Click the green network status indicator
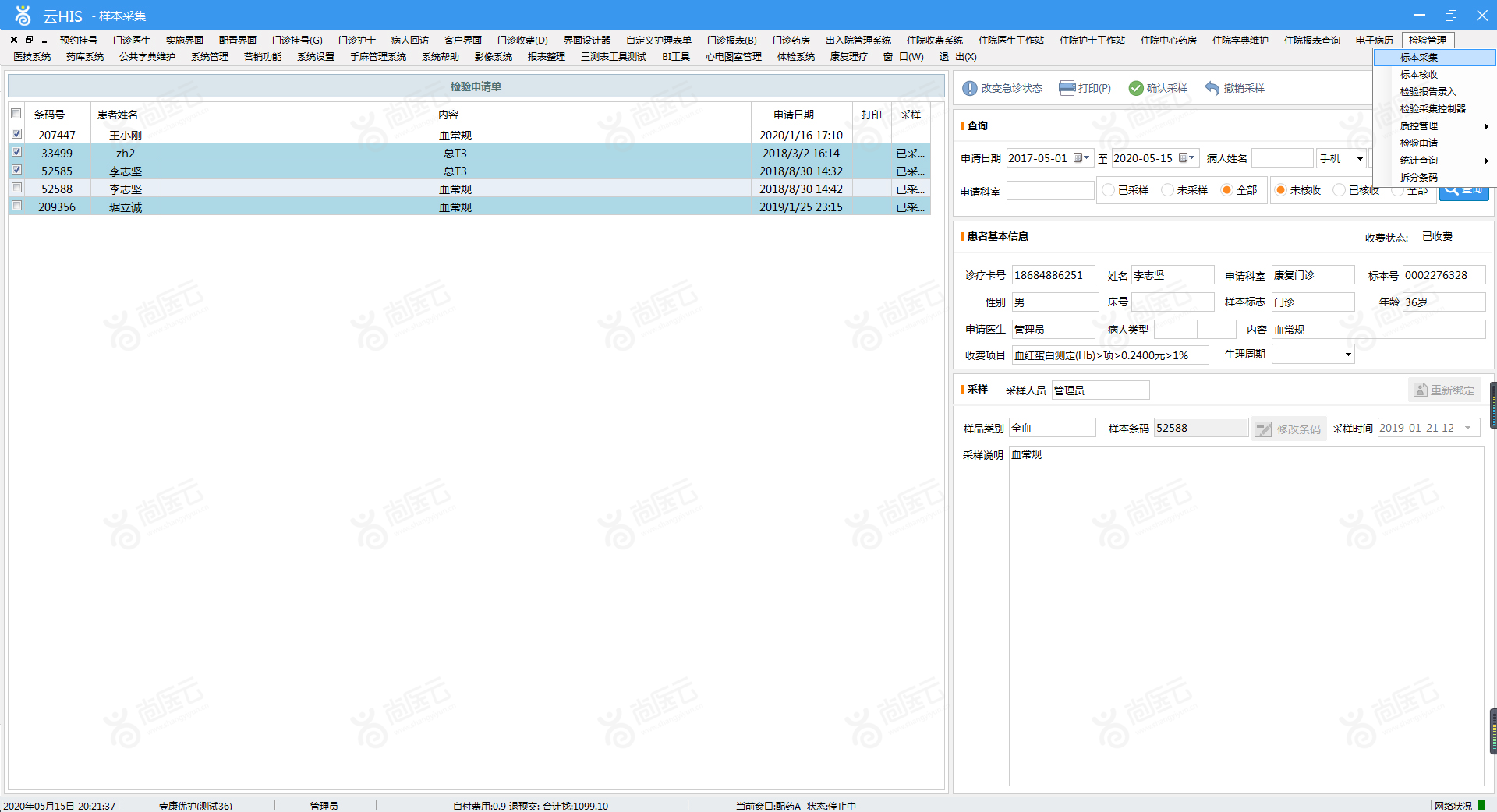Viewport: 1497px width, 812px height. pos(1481,805)
